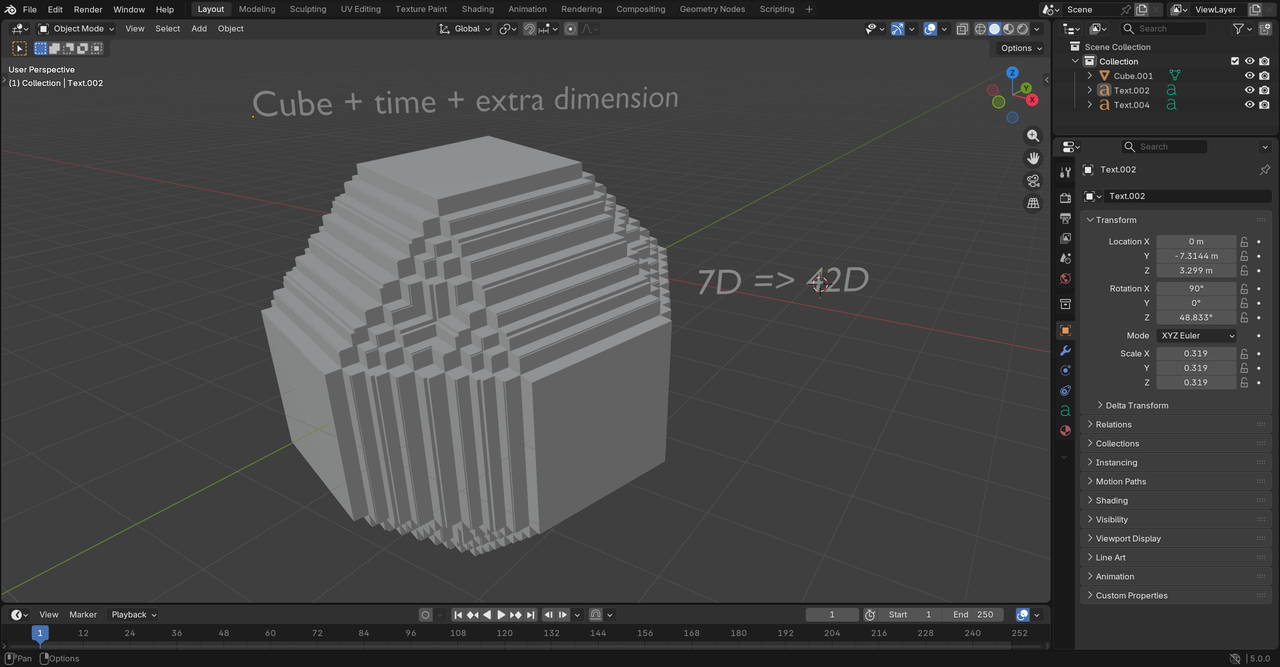
Task: Open the Physics properties tab
Action: 1065,370
